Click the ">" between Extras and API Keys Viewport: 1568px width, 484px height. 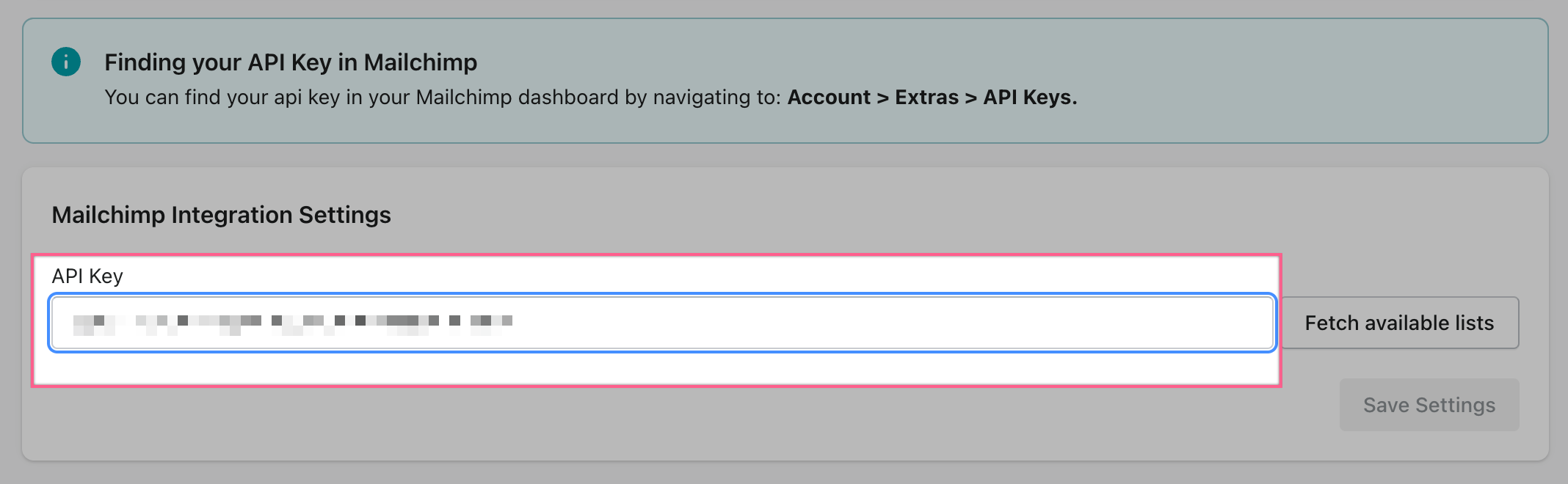tap(970, 98)
